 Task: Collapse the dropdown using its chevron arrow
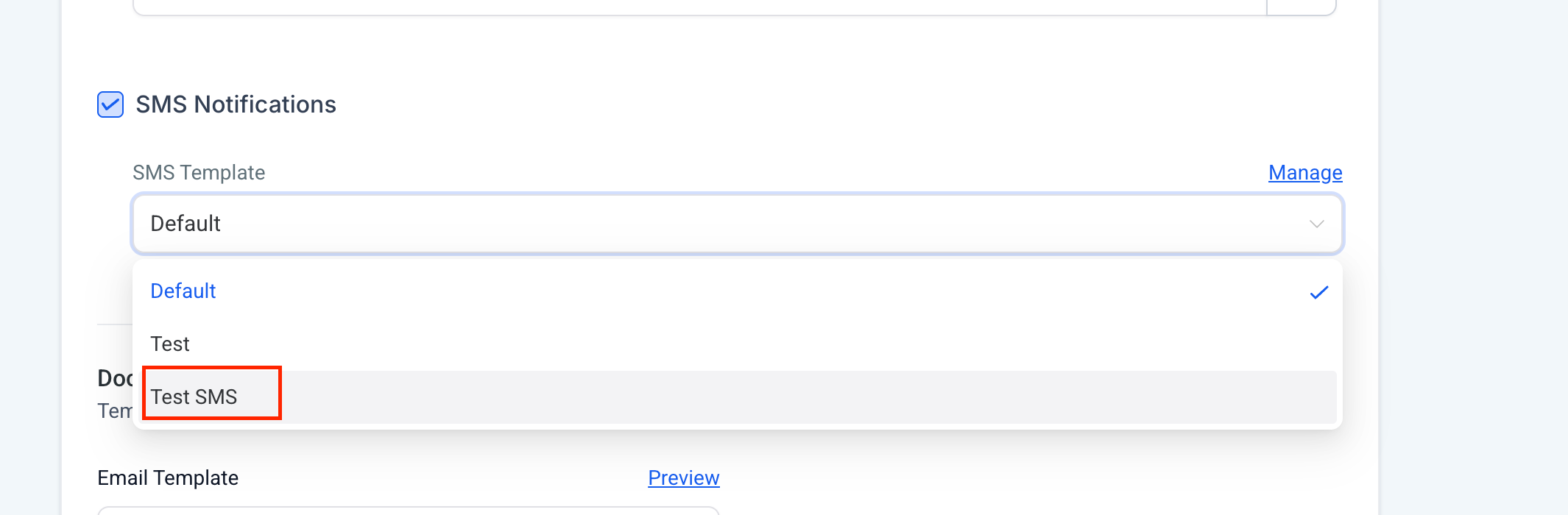coord(1316,224)
